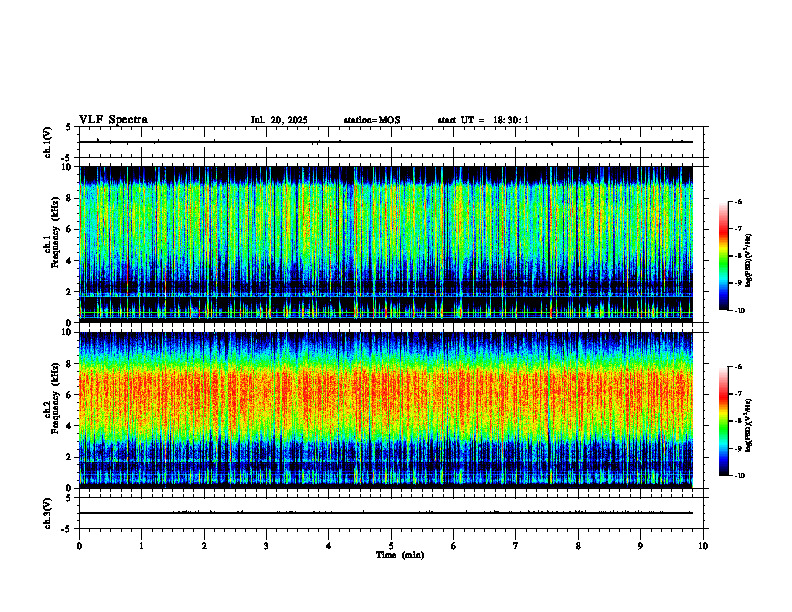Viewport: 792px width, 612px height.
Task: Click the time axis tick label "7"
Action: click(x=516, y=546)
